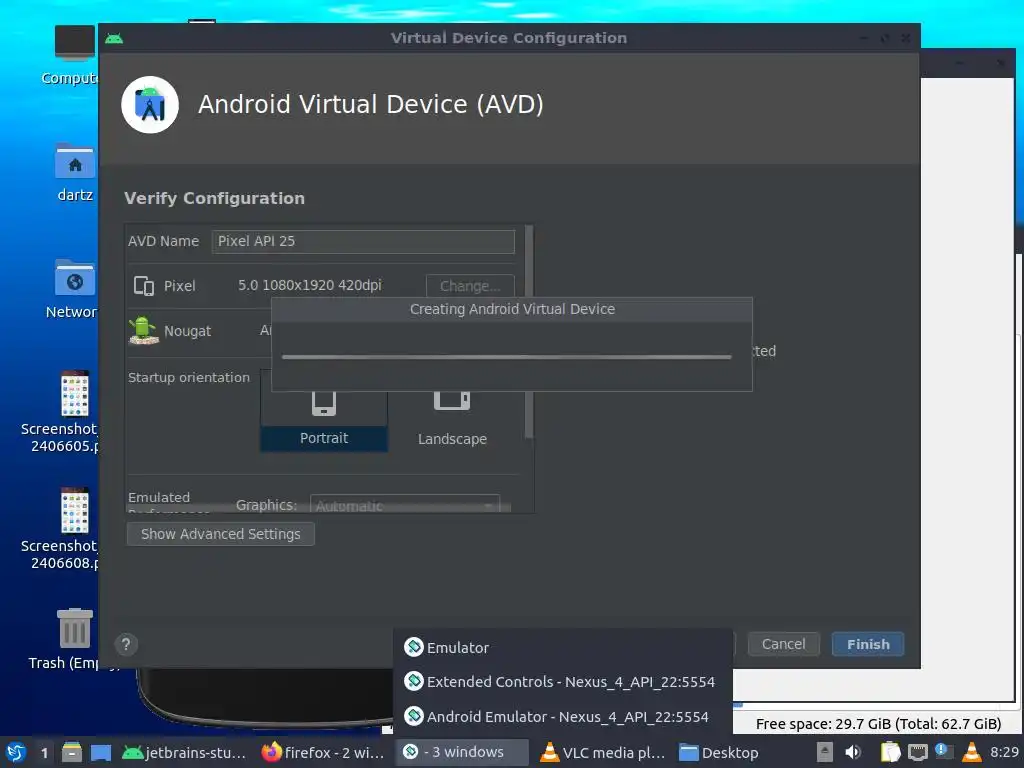Click the Change device button
The width and height of the screenshot is (1024, 768).
470,286
